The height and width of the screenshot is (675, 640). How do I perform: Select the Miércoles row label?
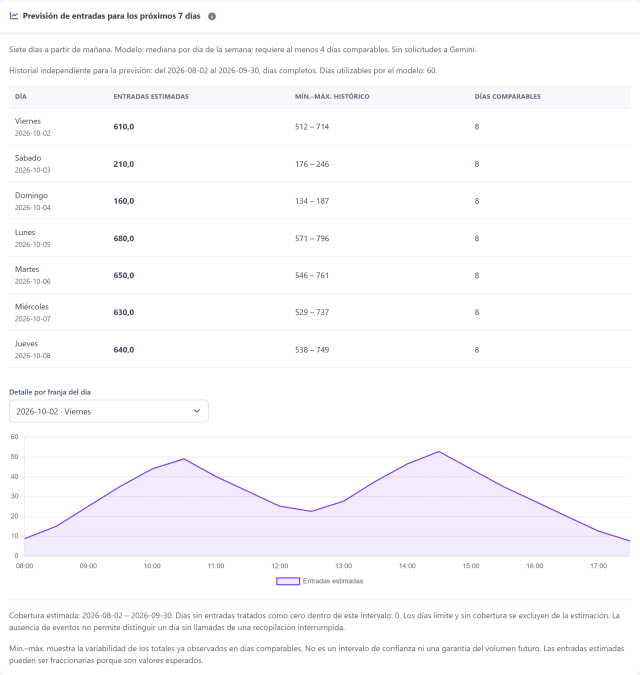(32, 307)
